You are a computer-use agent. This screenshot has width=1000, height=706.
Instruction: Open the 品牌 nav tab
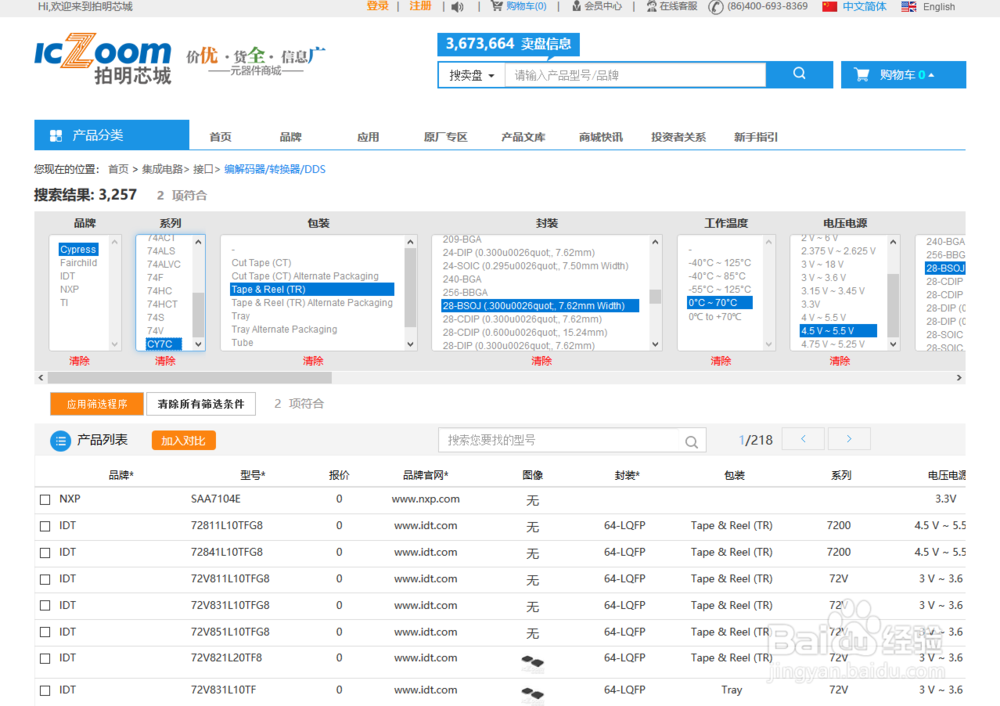coord(290,137)
